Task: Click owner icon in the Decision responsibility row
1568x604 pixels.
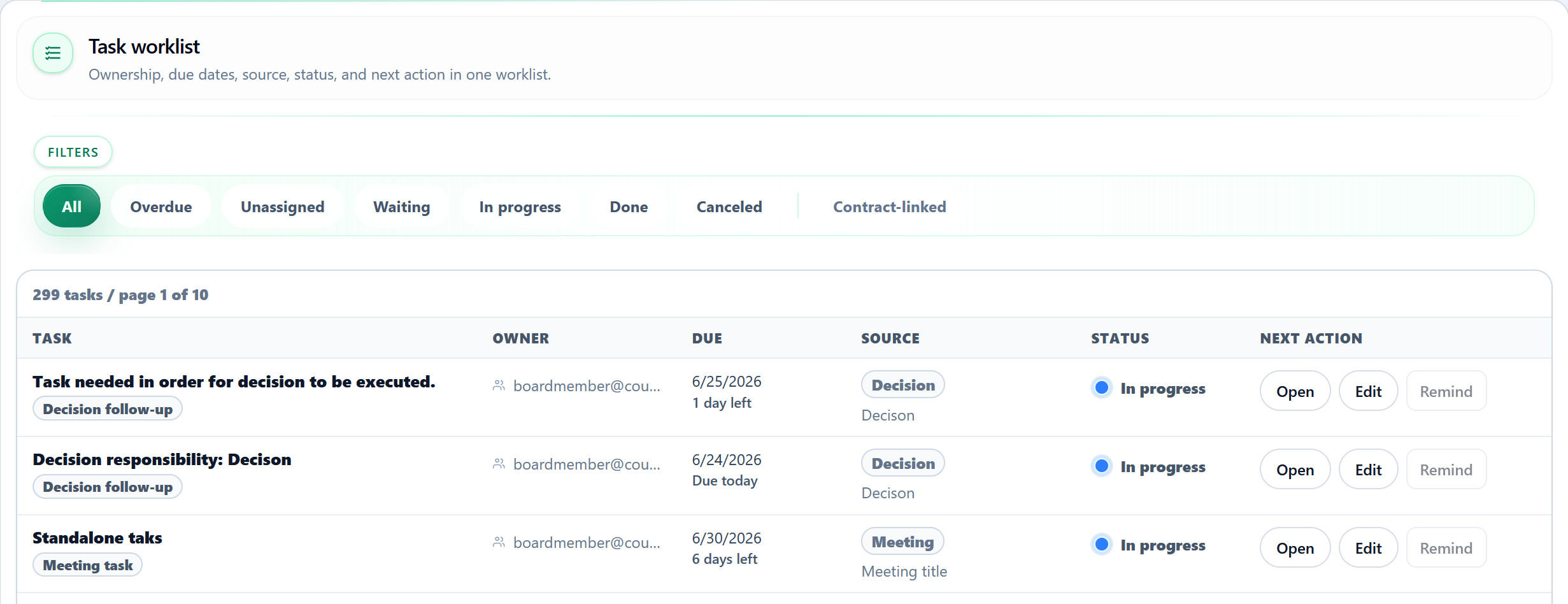Action: point(499,464)
